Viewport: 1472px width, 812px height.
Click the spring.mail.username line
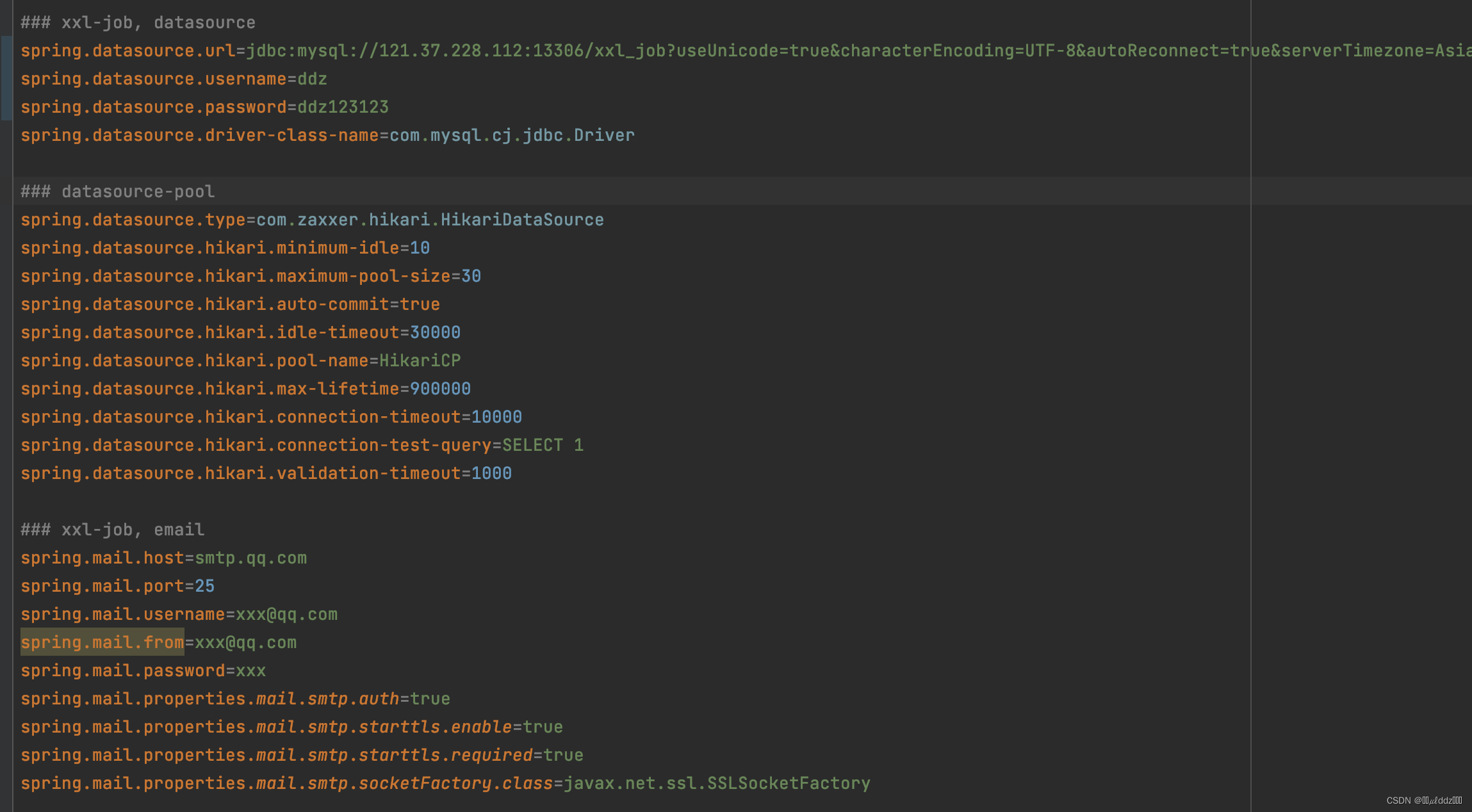[179, 615]
